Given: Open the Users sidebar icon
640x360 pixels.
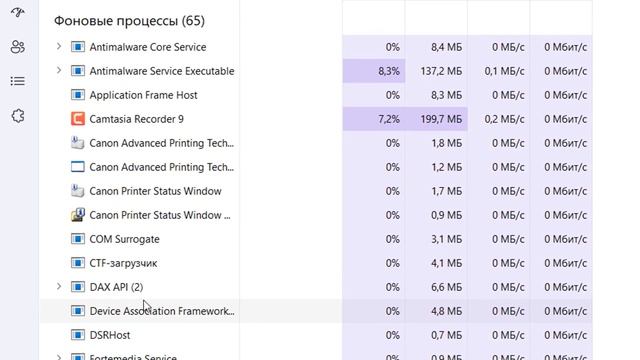Looking at the screenshot, I should point(18,47).
